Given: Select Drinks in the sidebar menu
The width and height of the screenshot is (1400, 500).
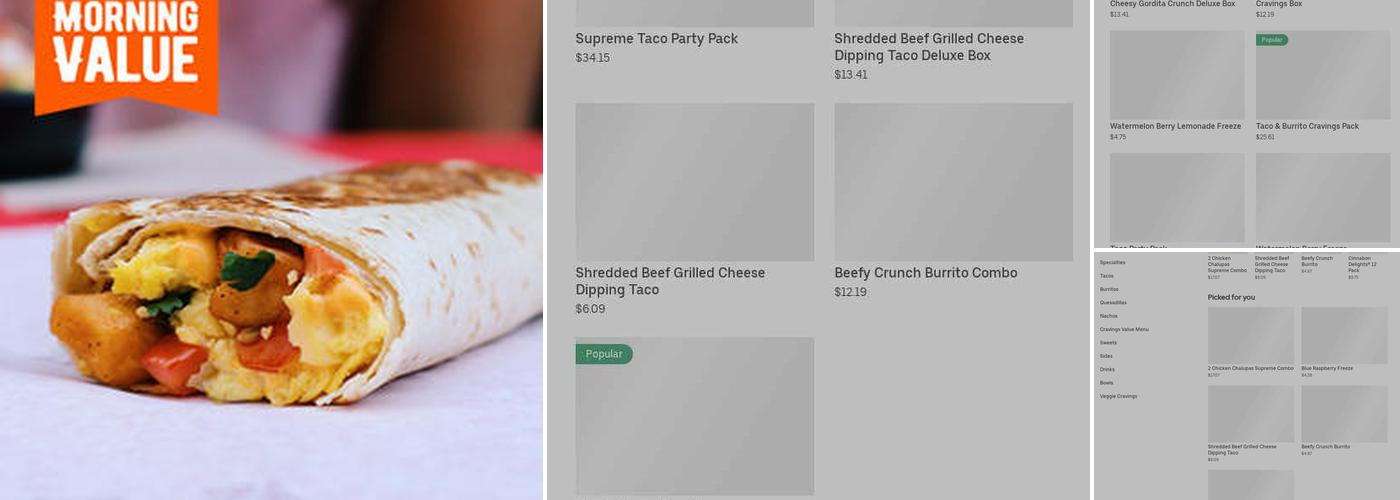Looking at the screenshot, I should [x=1107, y=369].
